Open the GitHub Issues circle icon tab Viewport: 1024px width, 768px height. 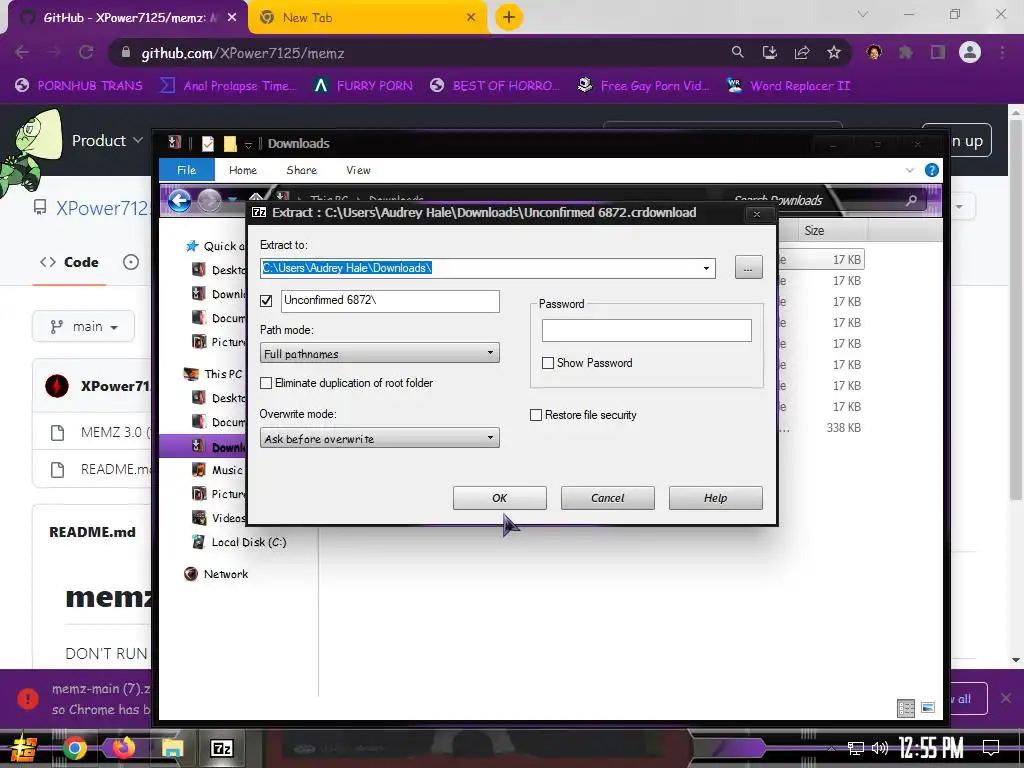click(131, 263)
